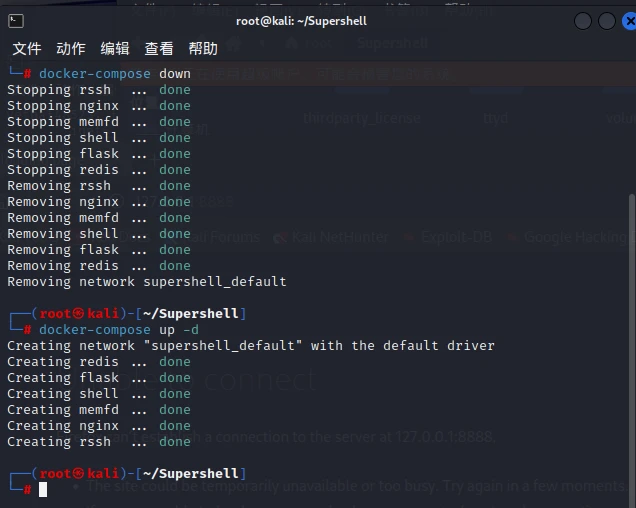636x508 pixels.
Task: Click the first minimize circle button in title bar
Action: coord(583,21)
